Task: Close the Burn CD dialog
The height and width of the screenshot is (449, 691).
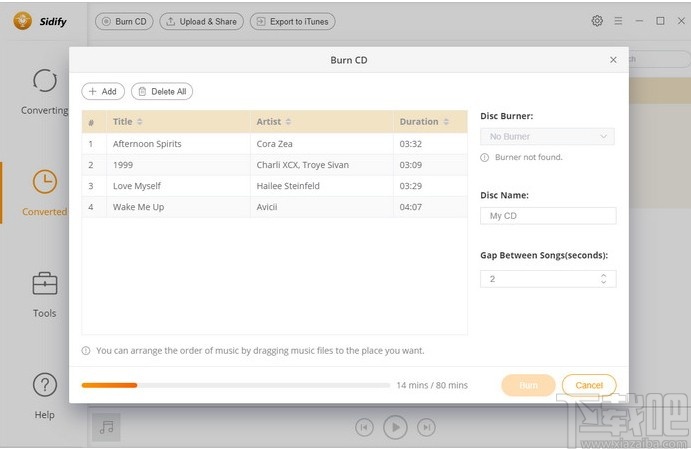Action: coord(613,60)
